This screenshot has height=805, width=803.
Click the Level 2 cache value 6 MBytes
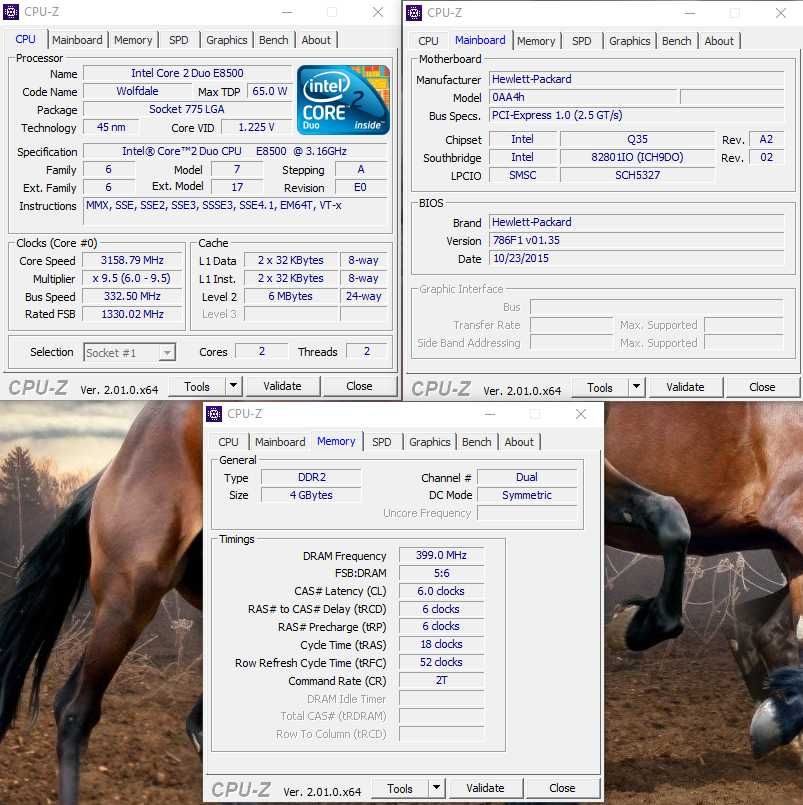click(x=291, y=296)
